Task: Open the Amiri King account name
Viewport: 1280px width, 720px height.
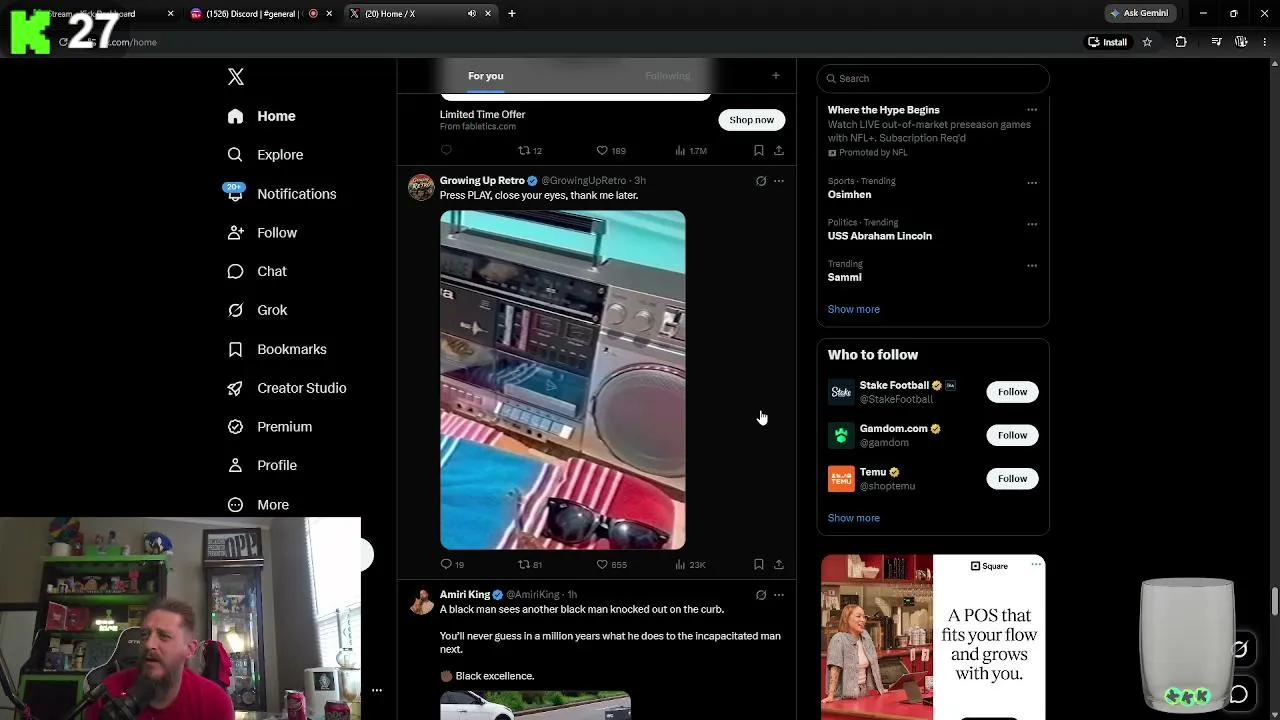Action: click(x=465, y=595)
